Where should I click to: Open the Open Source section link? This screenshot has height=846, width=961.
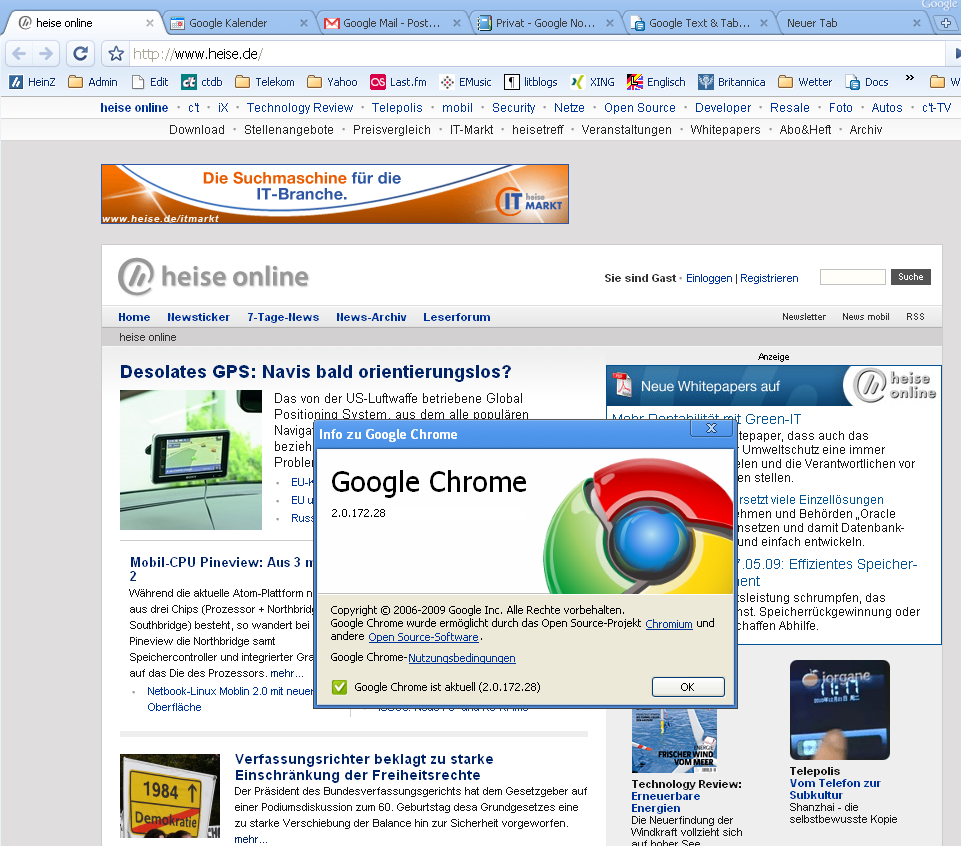[x=640, y=108]
